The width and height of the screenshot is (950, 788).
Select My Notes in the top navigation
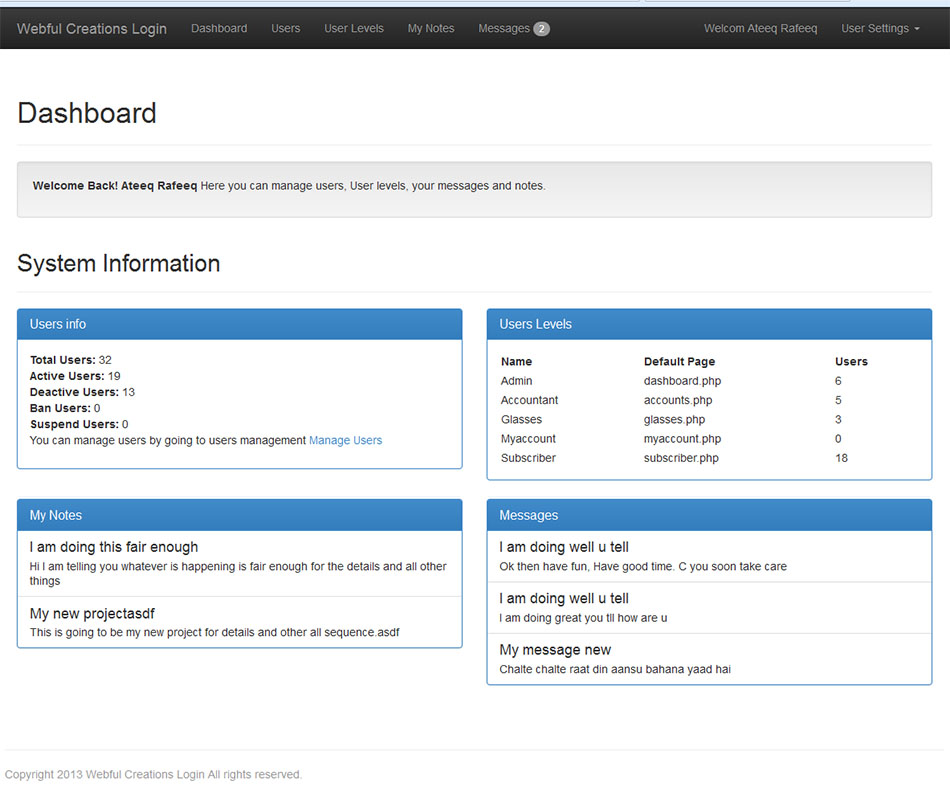pos(431,29)
